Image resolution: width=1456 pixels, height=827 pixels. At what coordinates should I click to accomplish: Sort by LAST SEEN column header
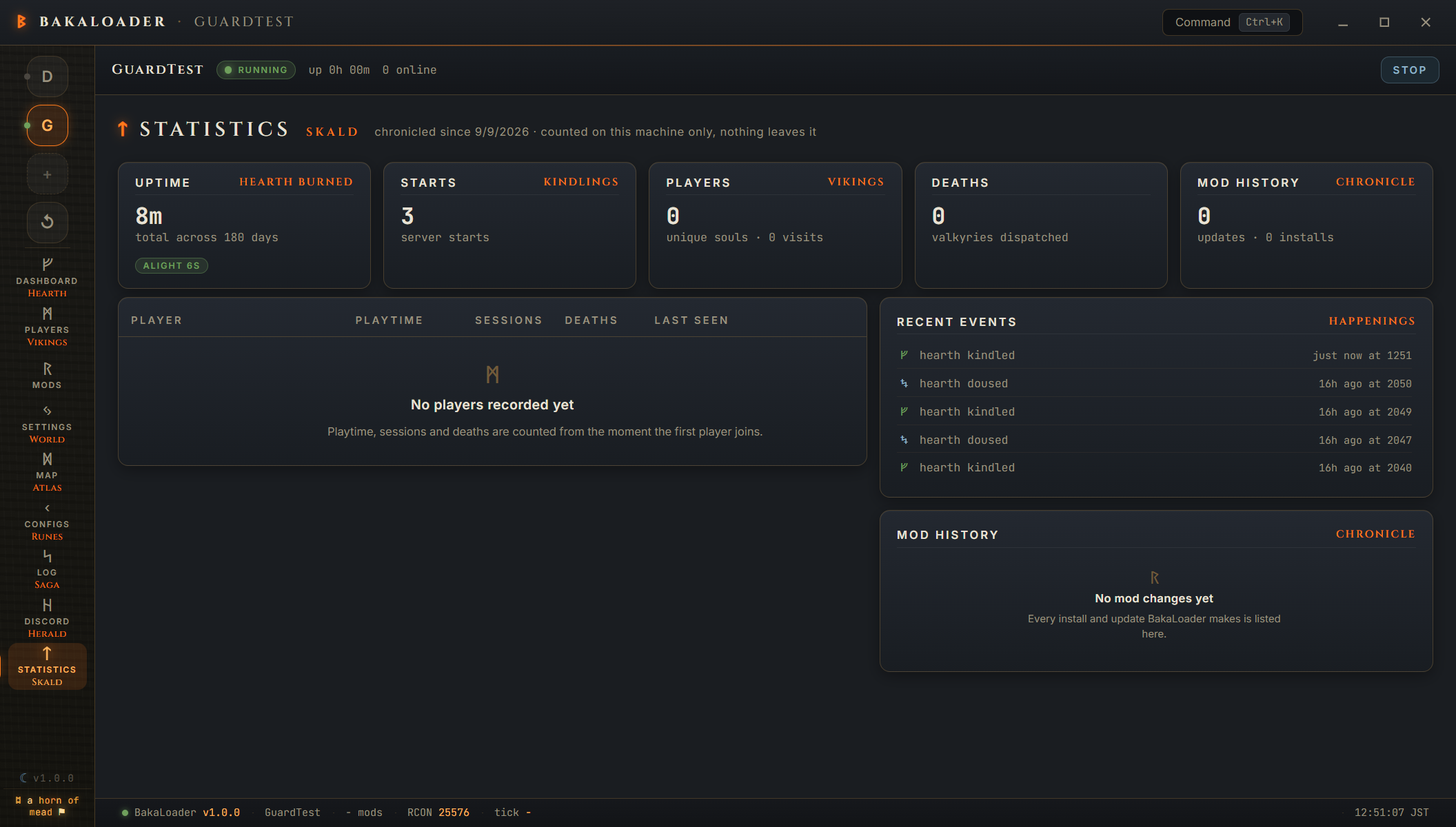691,320
